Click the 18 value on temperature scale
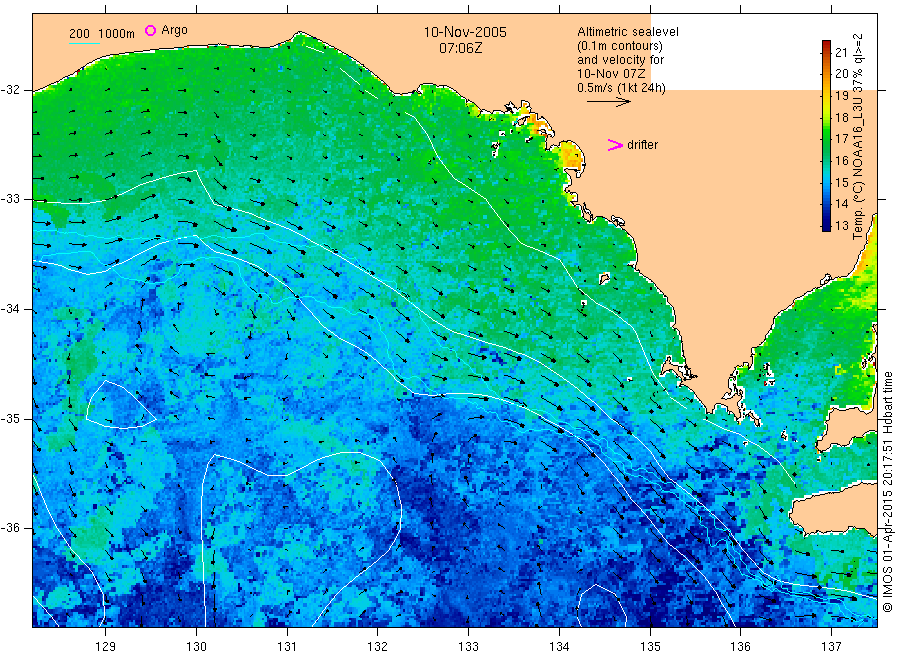This screenshot has height=660, width=900. (x=841, y=118)
